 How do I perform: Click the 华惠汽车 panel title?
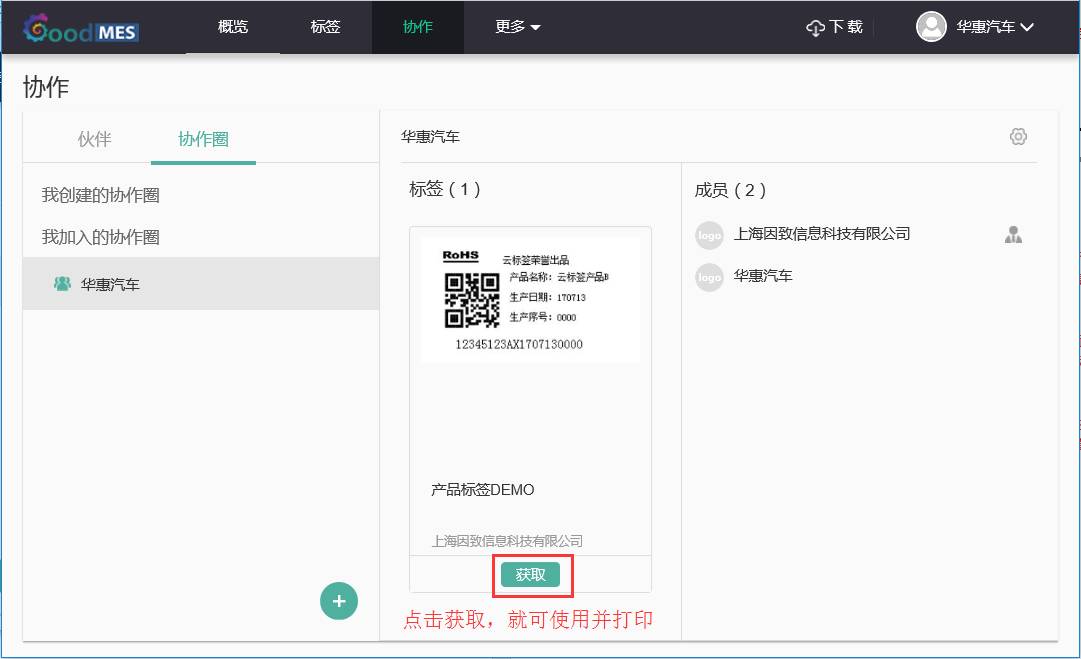click(430, 136)
